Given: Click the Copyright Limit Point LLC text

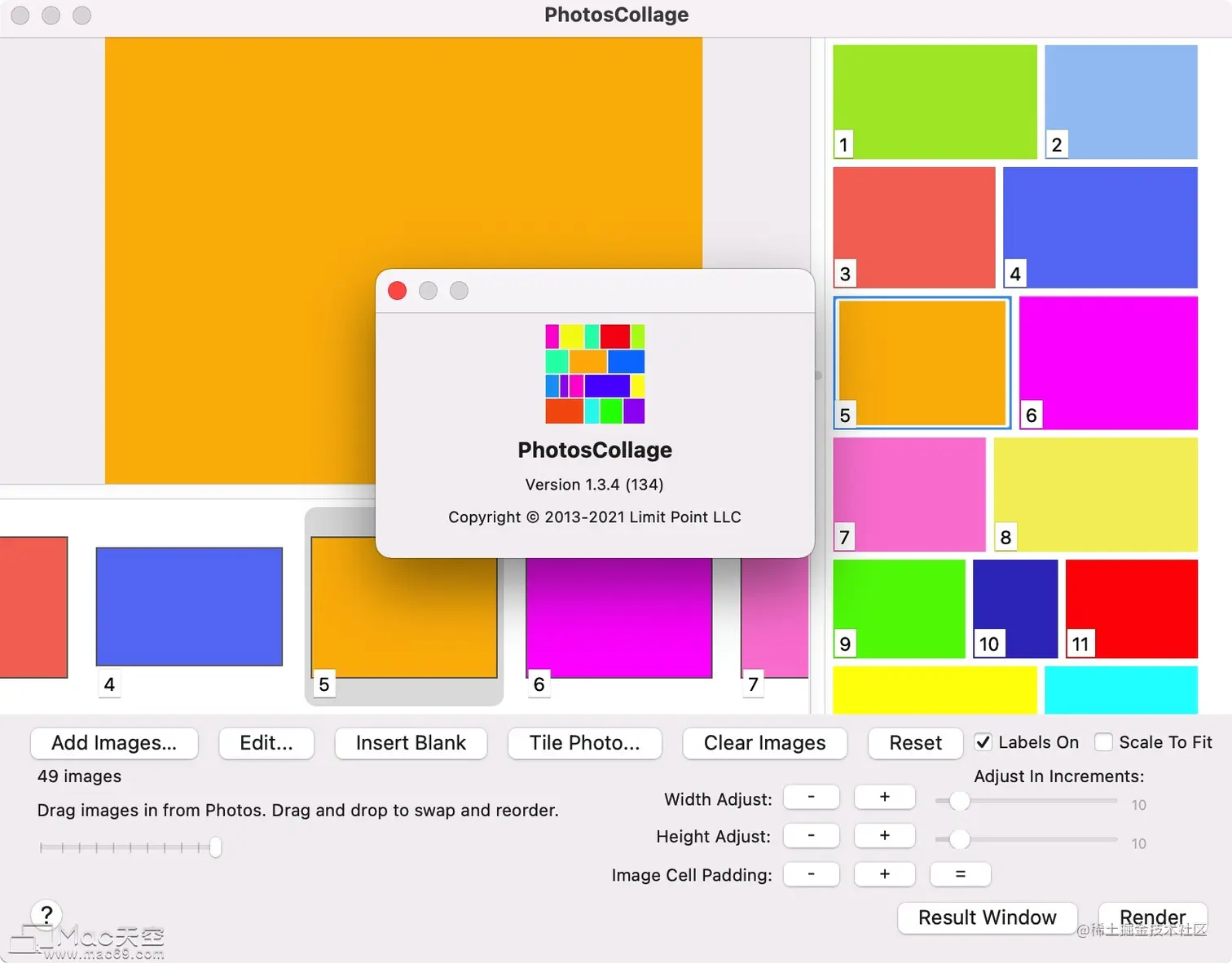Looking at the screenshot, I should (595, 517).
